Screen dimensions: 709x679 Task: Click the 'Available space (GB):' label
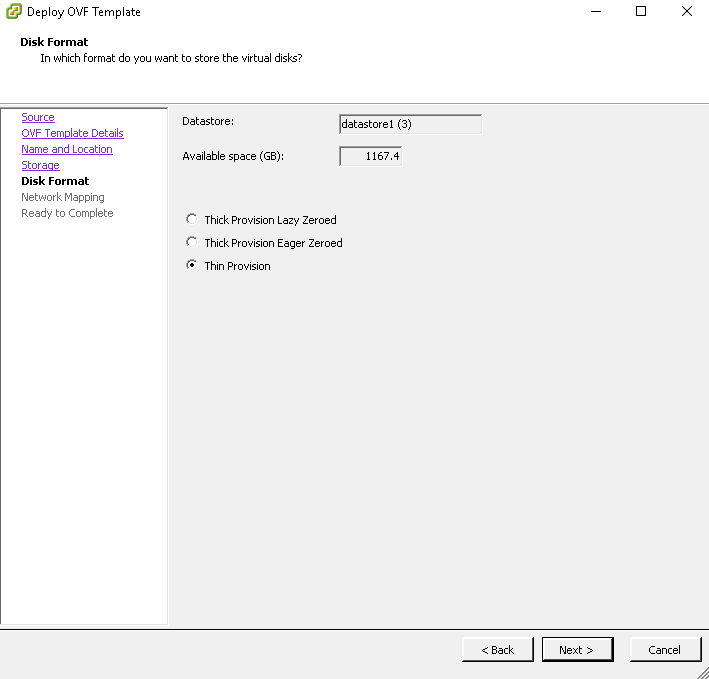(233, 156)
